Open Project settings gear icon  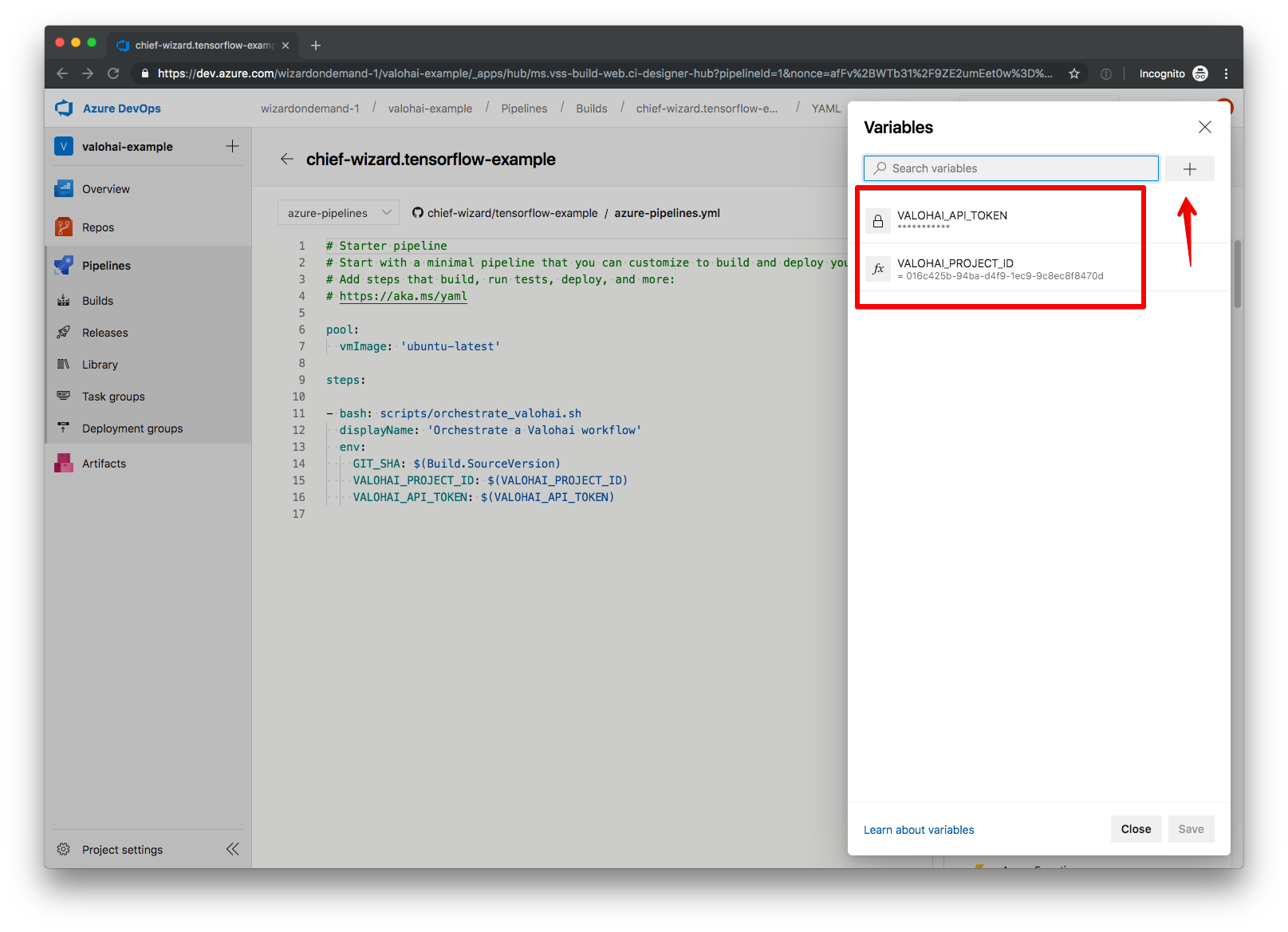coord(64,850)
